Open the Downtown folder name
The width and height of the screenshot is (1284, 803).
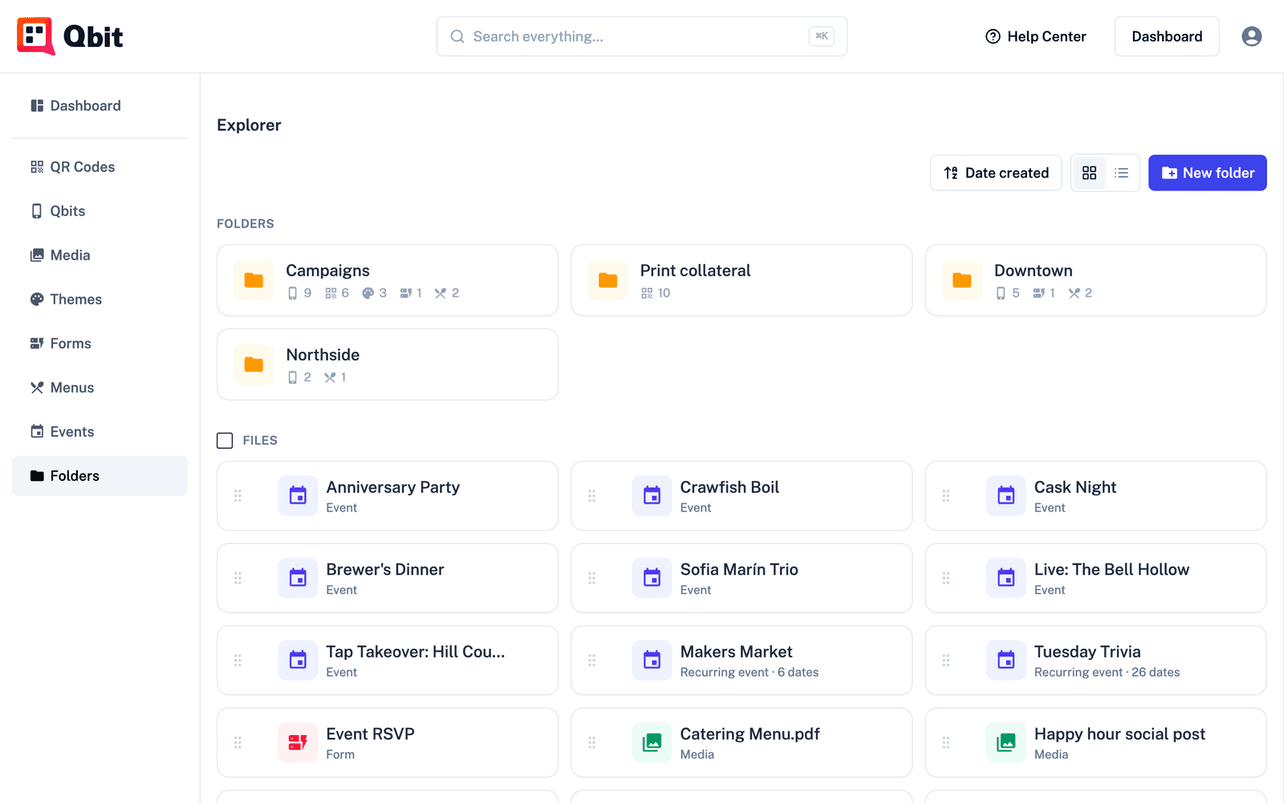(x=1033, y=271)
